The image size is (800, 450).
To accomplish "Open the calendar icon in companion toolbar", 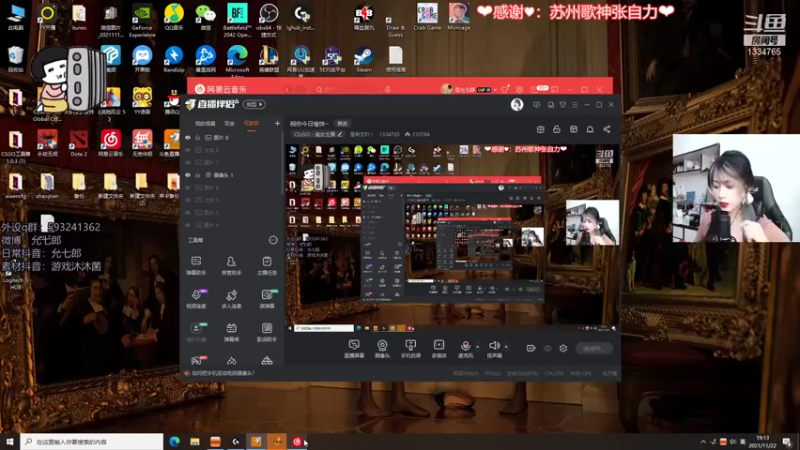I will (540, 129).
